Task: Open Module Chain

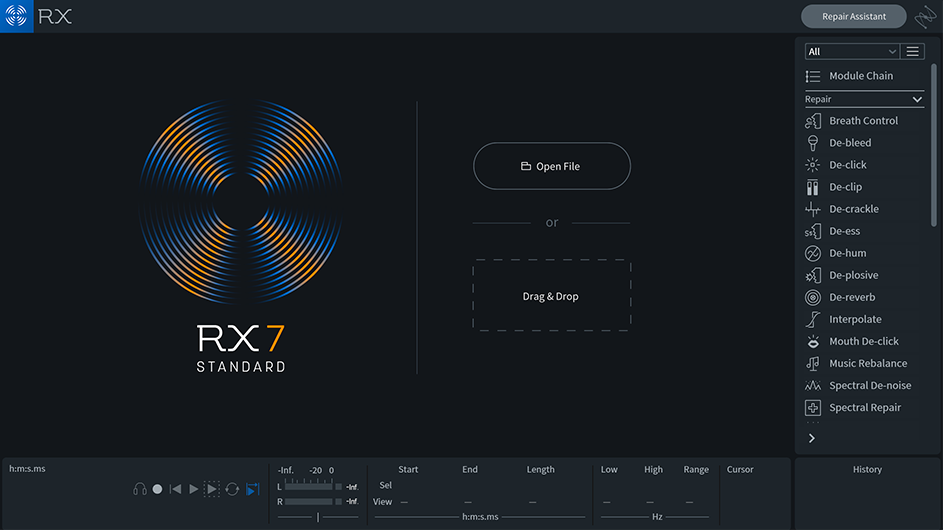Action: pyautogui.click(x=861, y=76)
